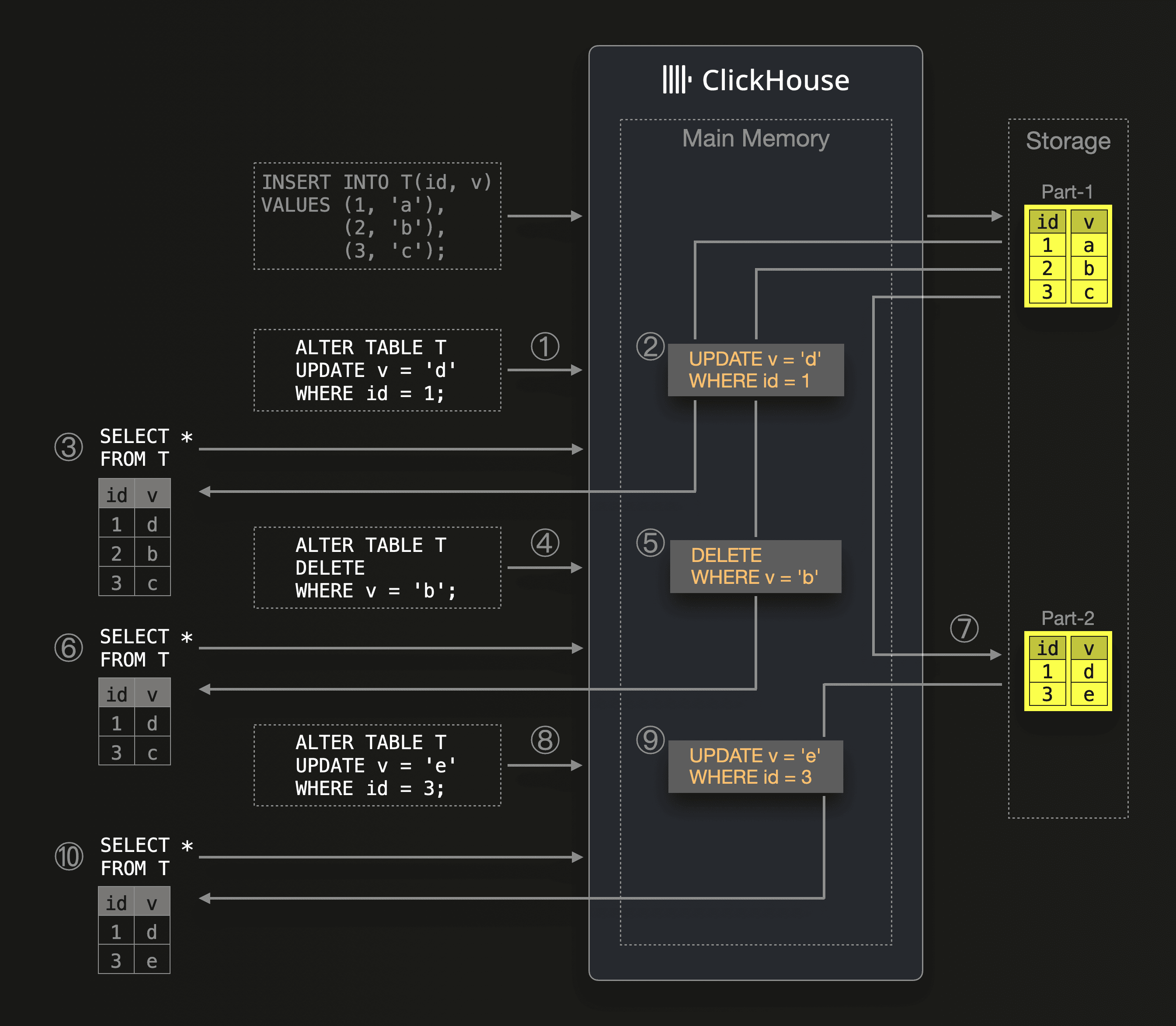Click the UPDATE v = 'd' mutation box
Viewport: 1176px width, 1026px height.
tap(755, 370)
